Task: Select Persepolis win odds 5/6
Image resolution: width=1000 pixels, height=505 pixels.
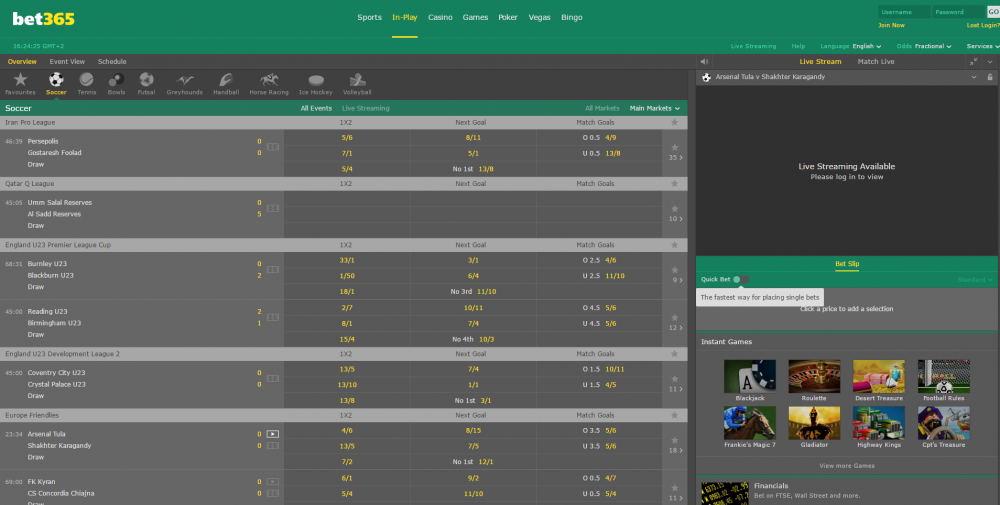Action: click(x=346, y=138)
